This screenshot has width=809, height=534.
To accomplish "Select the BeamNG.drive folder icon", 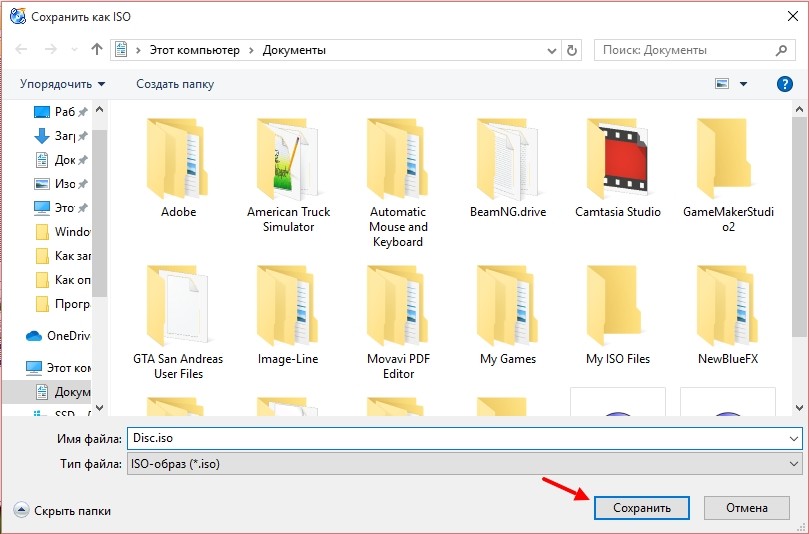I will pos(508,160).
